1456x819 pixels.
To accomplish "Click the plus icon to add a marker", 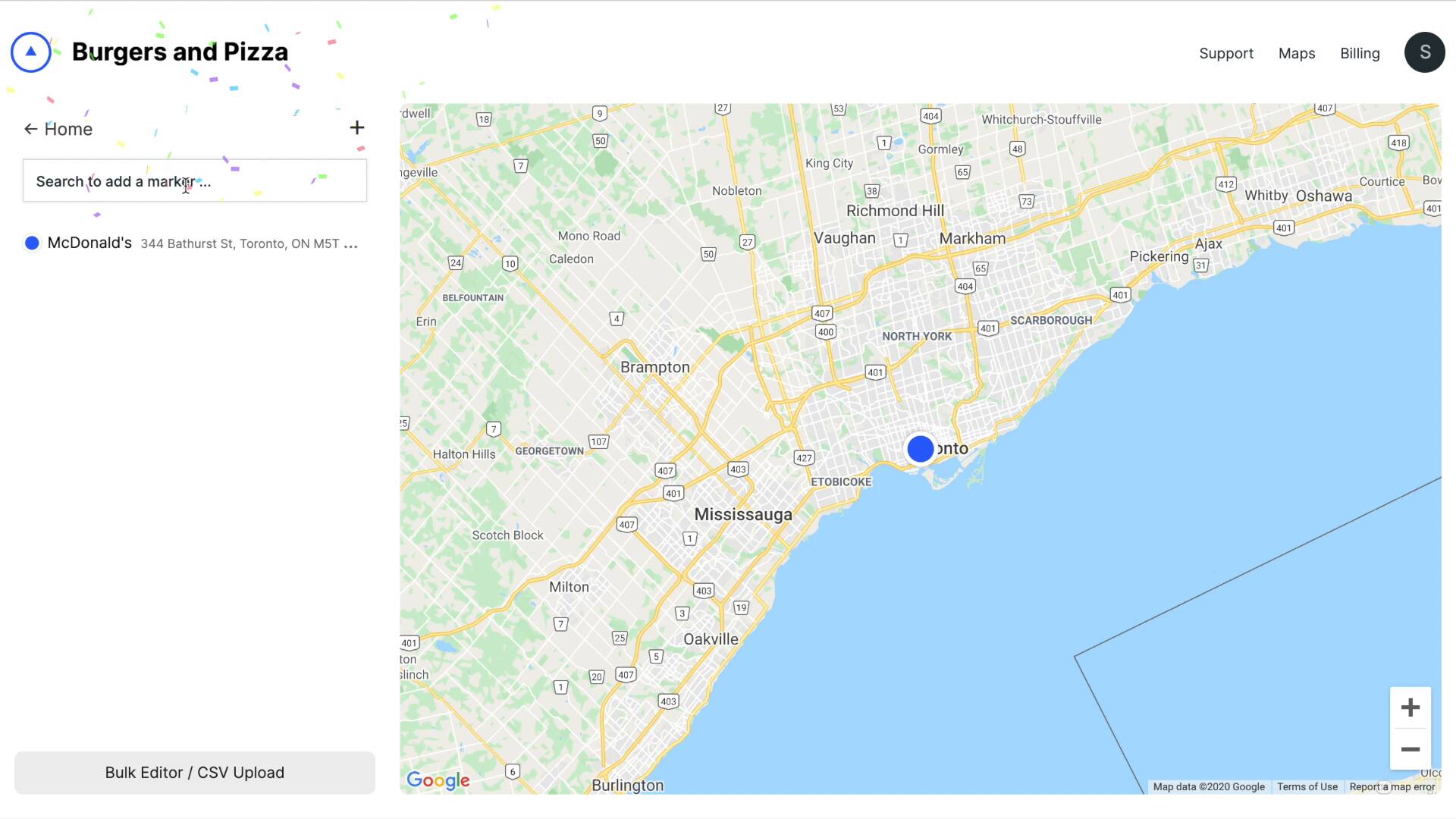I will coord(357,127).
